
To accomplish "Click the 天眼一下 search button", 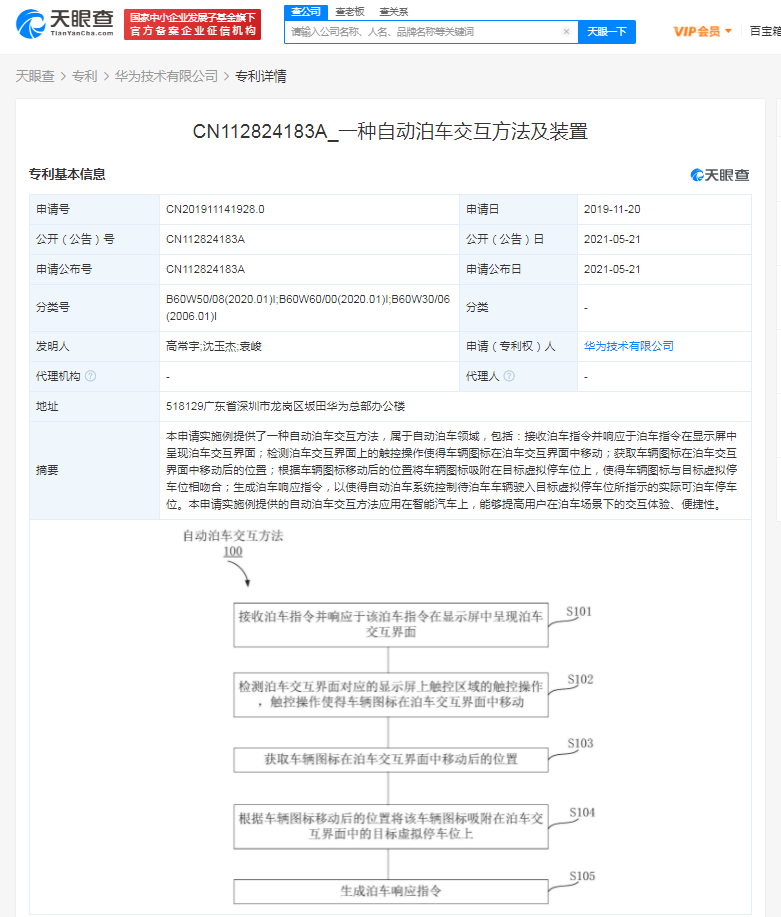I will pos(607,32).
